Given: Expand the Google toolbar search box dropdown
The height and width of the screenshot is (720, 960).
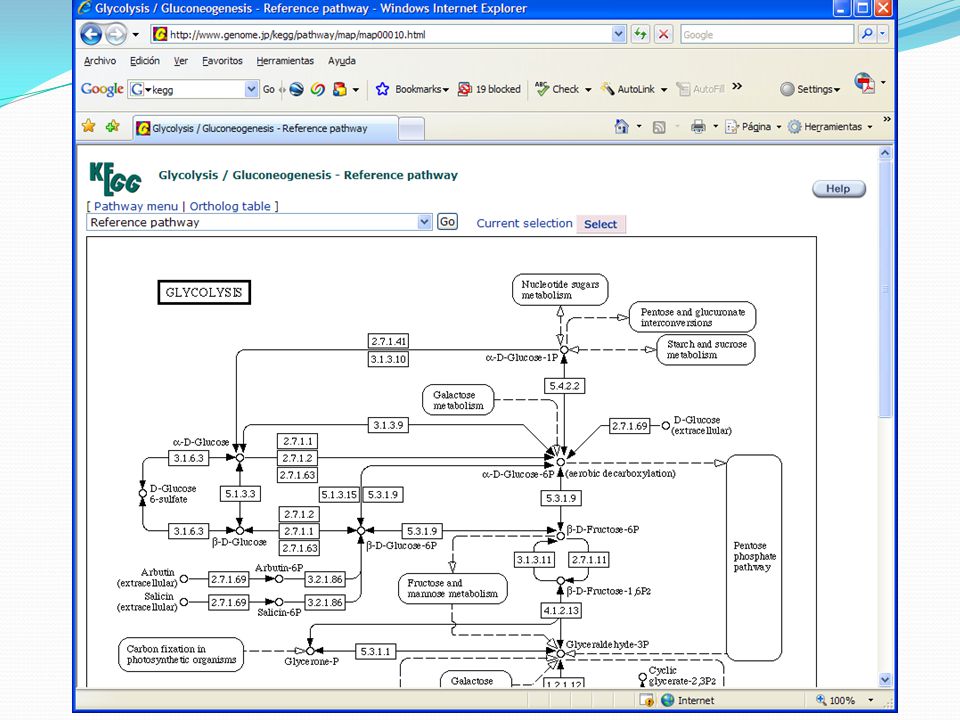Looking at the screenshot, I should point(251,89).
